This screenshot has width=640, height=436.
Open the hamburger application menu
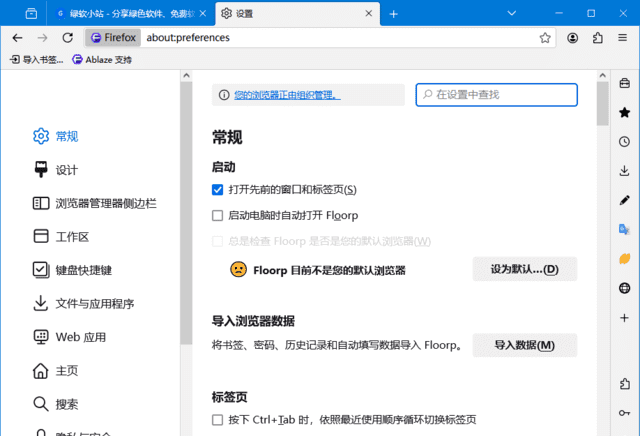pyautogui.click(x=622, y=38)
